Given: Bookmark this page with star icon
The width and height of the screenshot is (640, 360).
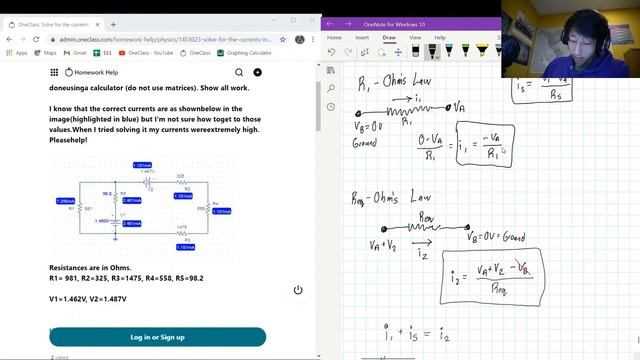Looking at the screenshot, I should [x=283, y=40].
